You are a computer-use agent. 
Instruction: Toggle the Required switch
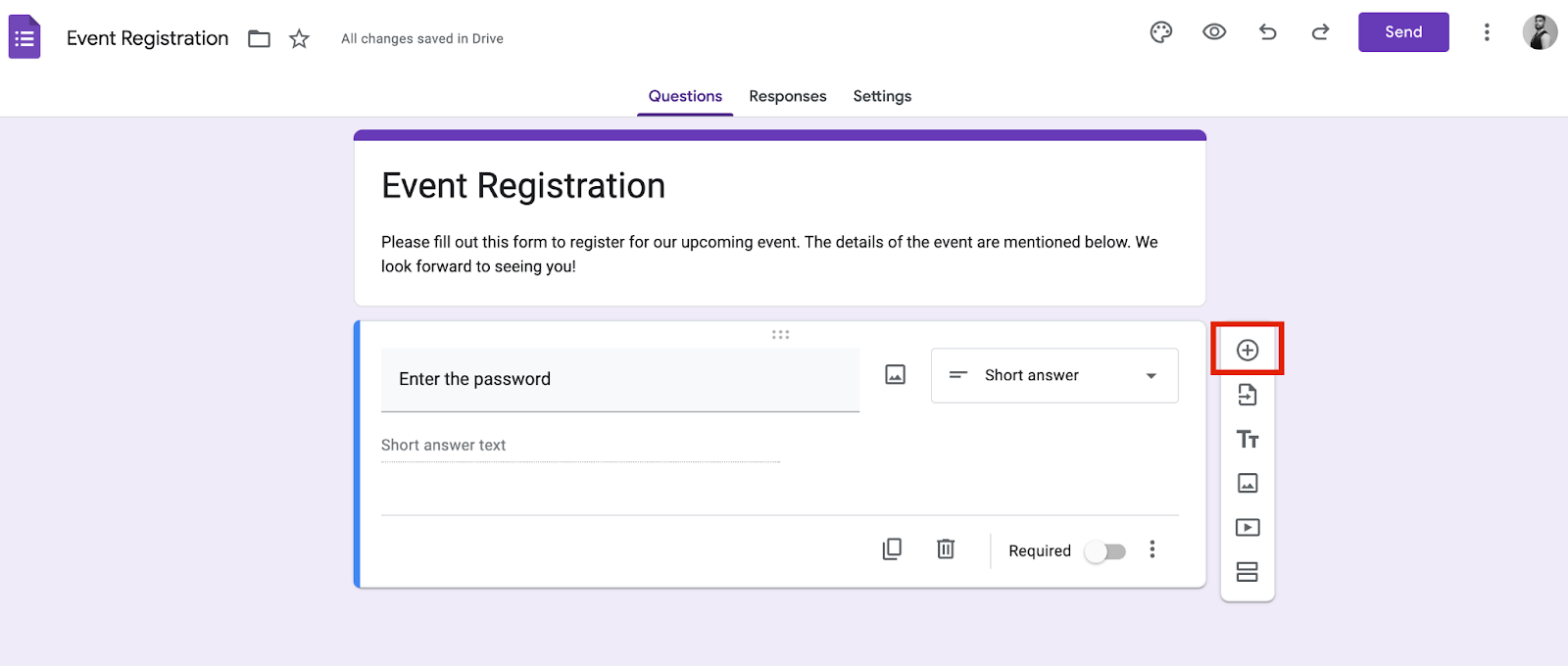point(1105,551)
